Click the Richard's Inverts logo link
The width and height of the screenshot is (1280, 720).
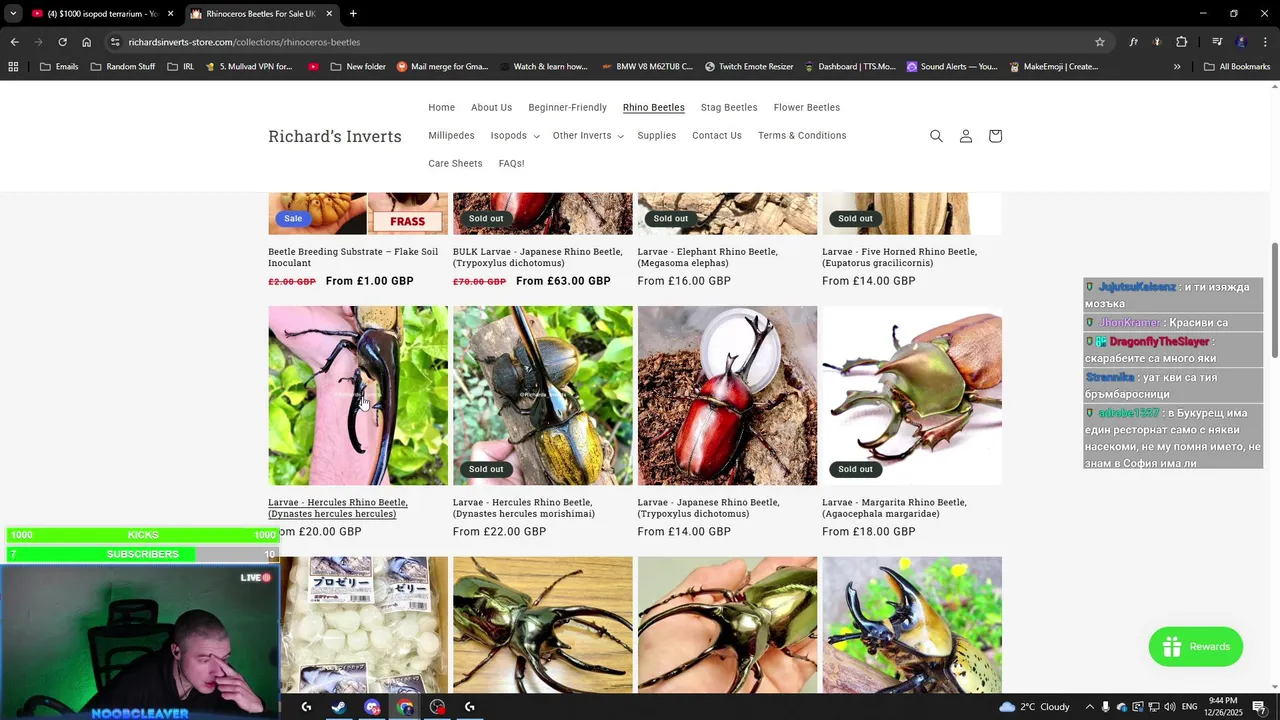[335, 136]
